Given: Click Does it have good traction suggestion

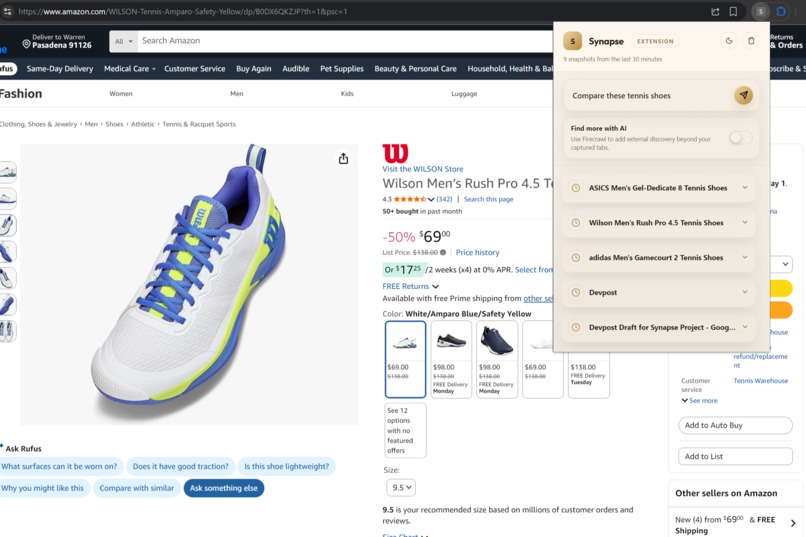Looking at the screenshot, I should click(180, 467).
